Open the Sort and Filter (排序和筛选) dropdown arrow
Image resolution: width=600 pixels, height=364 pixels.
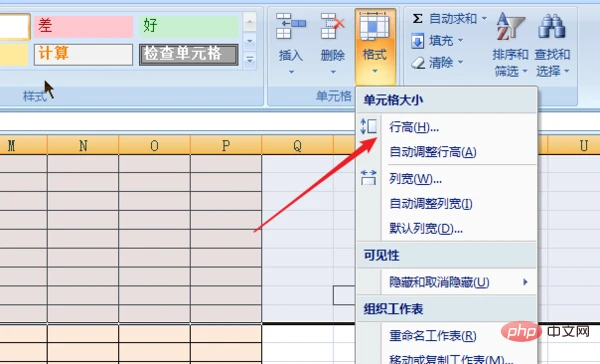click(x=525, y=71)
